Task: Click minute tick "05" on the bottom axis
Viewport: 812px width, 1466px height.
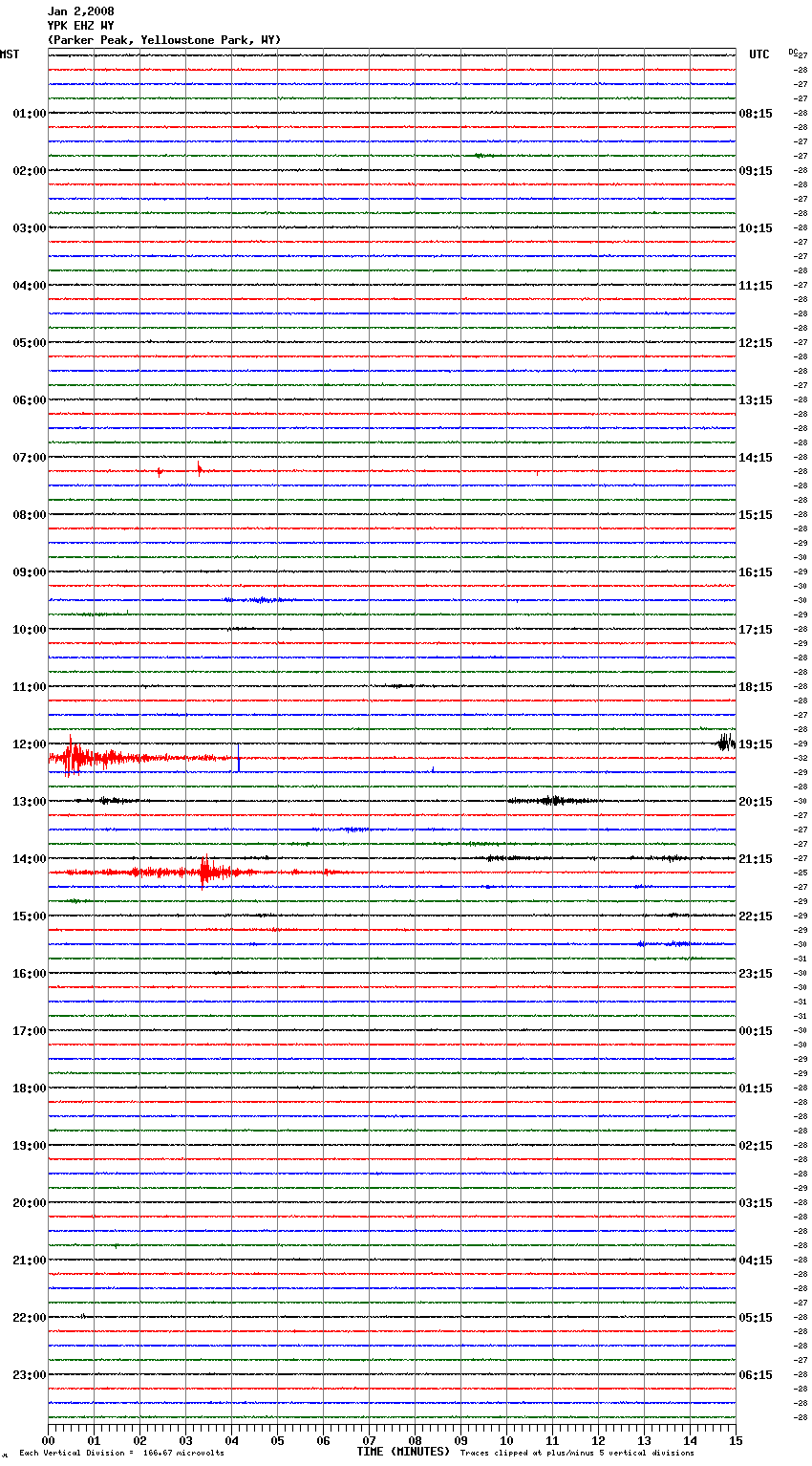Action: (277, 1440)
